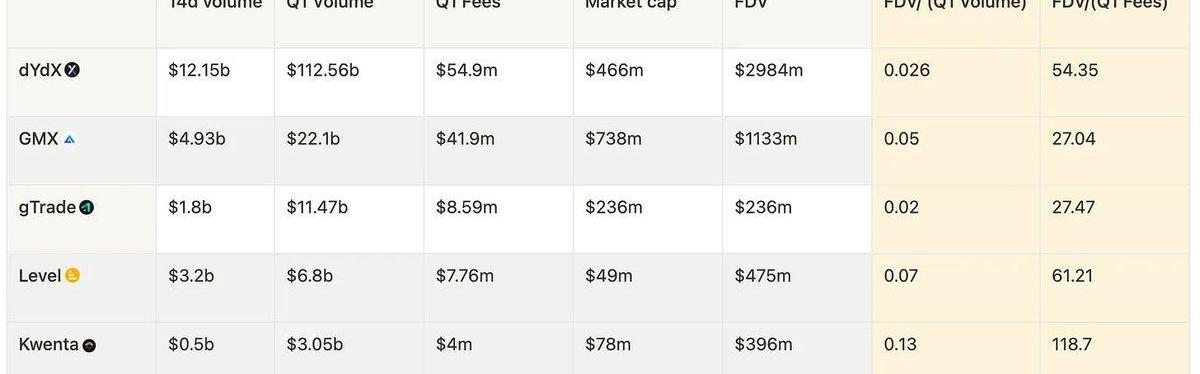
Task: Click the dYdX logo icon
Action: pos(72,70)
